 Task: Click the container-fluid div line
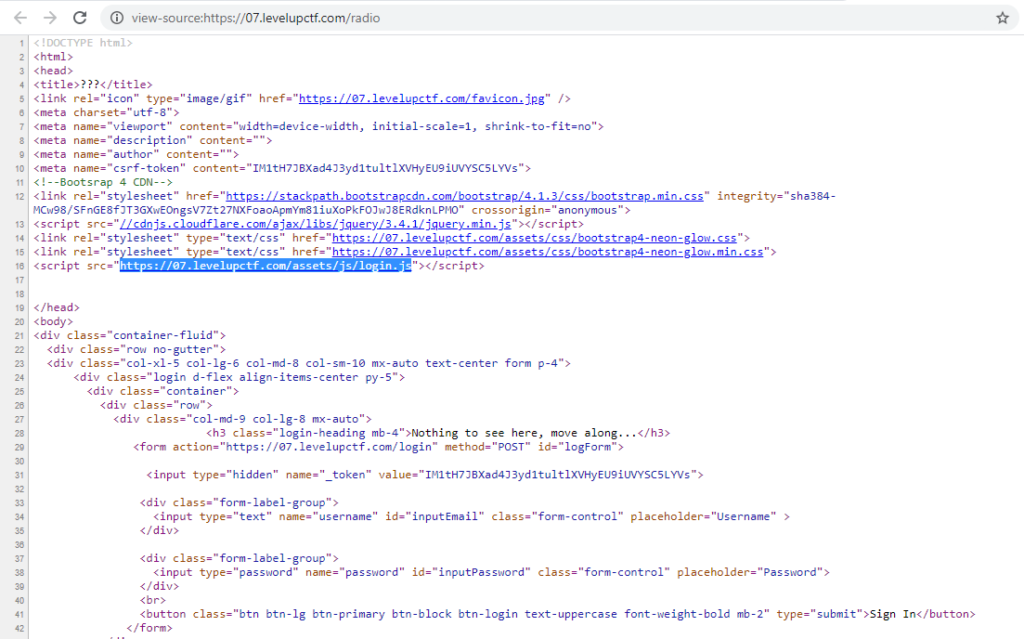pos(130,335)
